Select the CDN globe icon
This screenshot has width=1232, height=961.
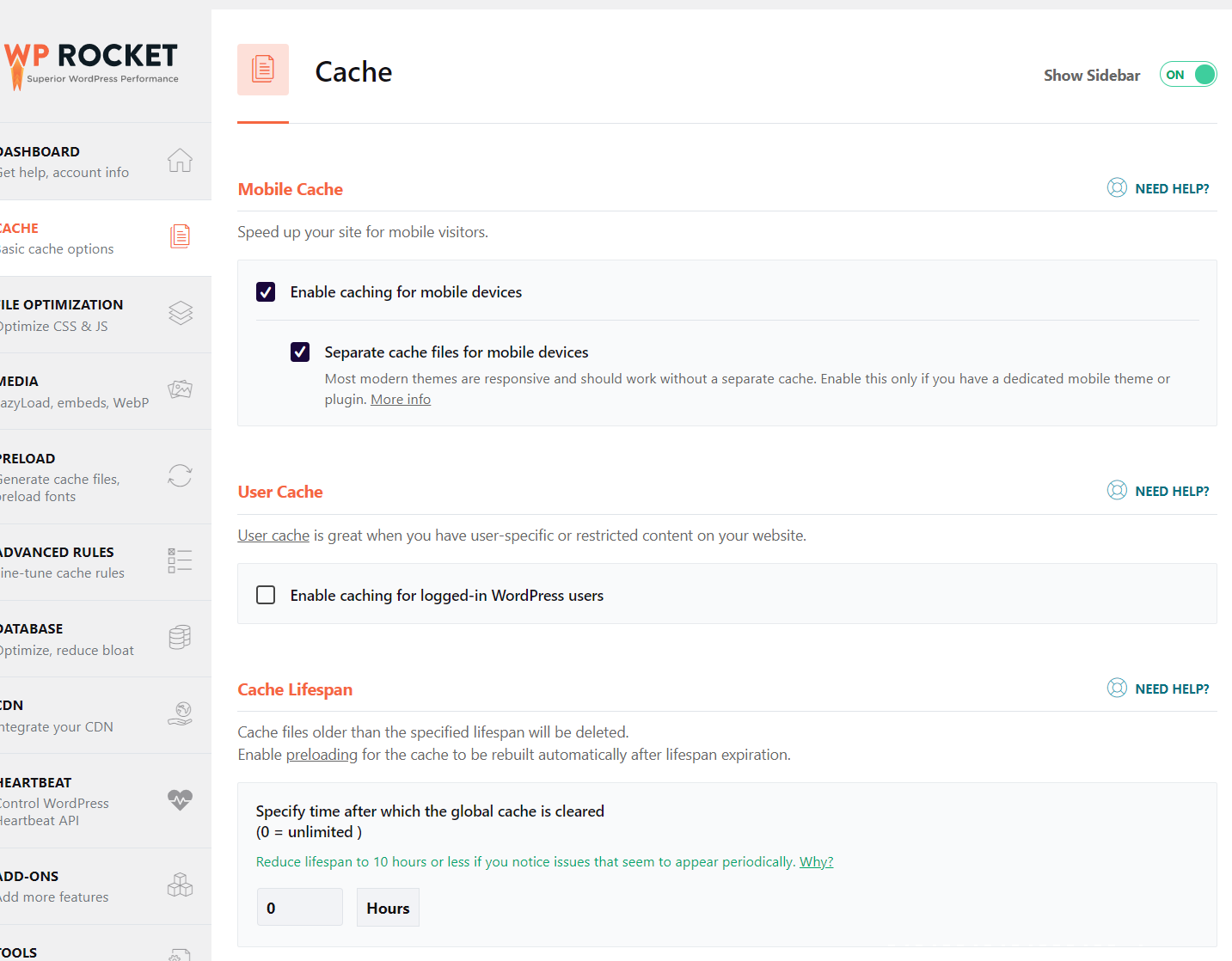tap(180, 713)
